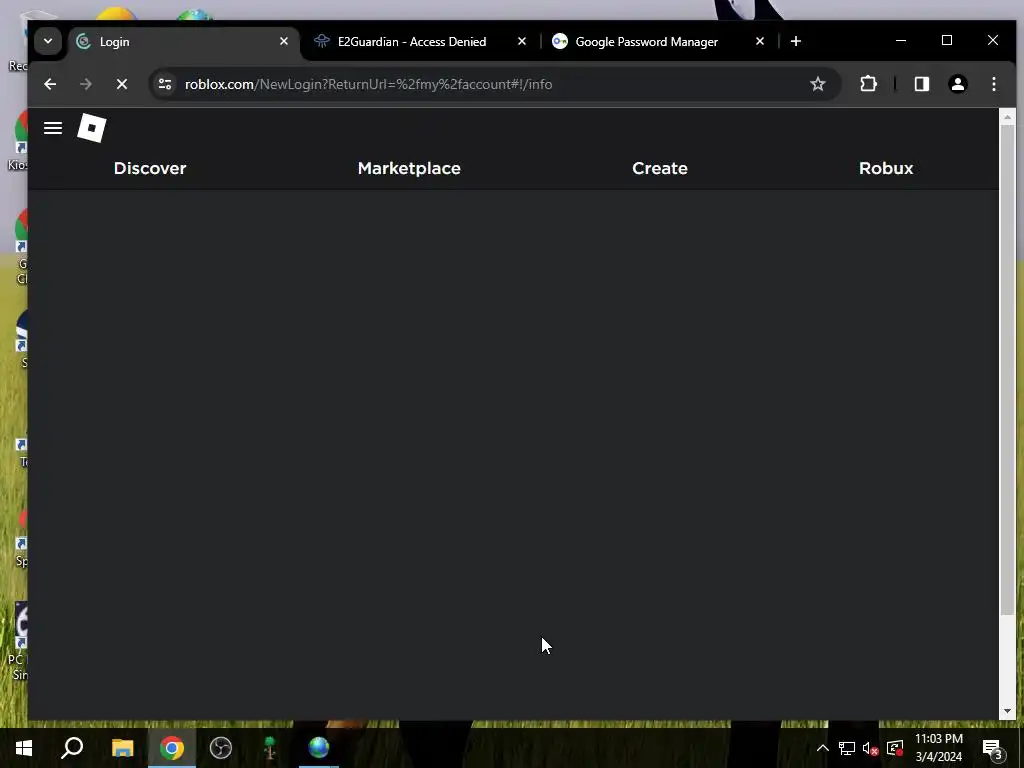Open the Chrome extensions puzzle icon

coord(868,84)
